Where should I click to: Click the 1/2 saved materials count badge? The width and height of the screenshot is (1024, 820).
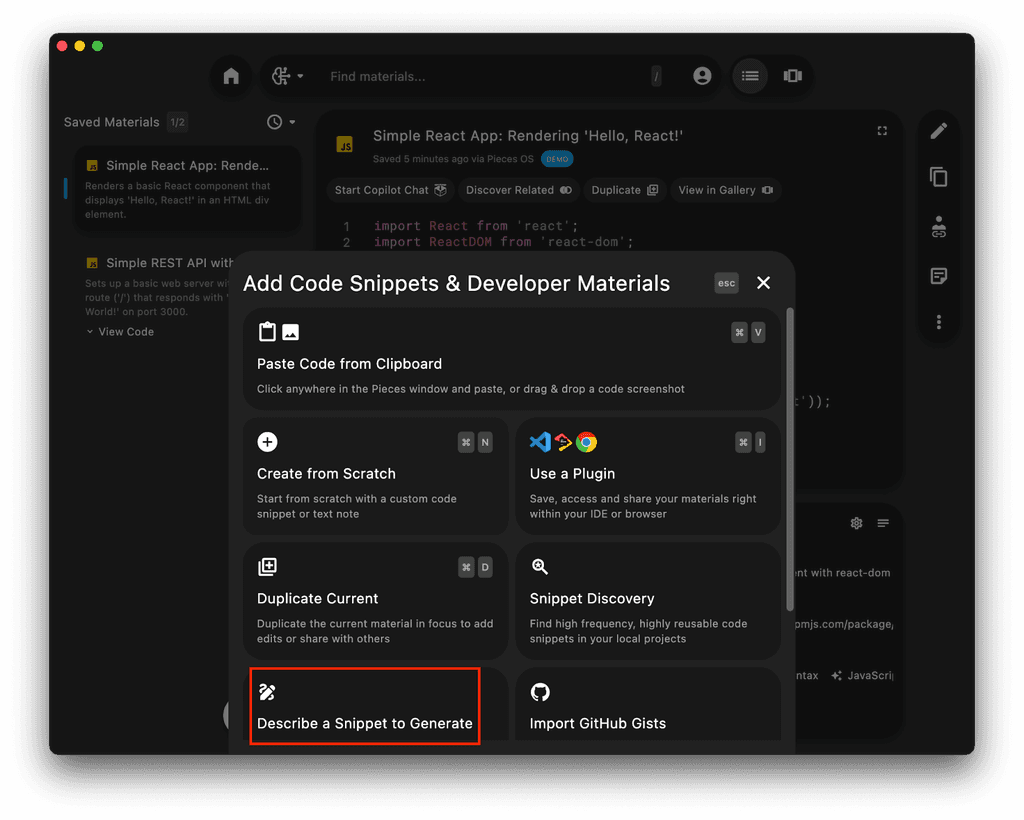(177, 122)
